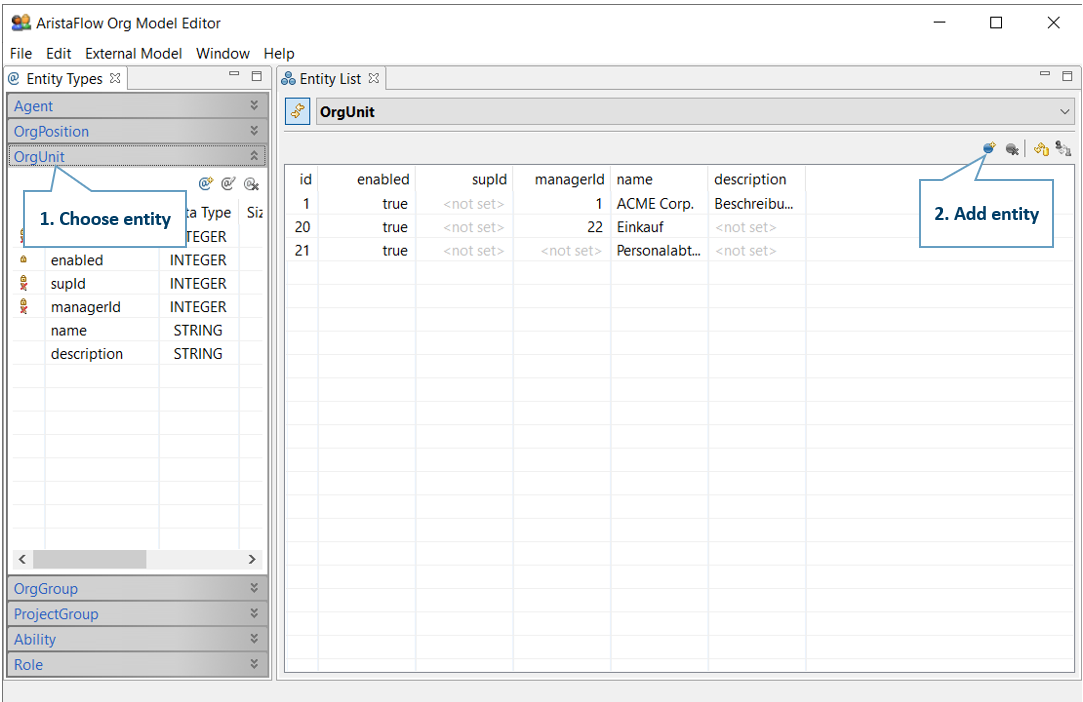
Task: Click the delete attribute icon
Action: click(251, 184)
